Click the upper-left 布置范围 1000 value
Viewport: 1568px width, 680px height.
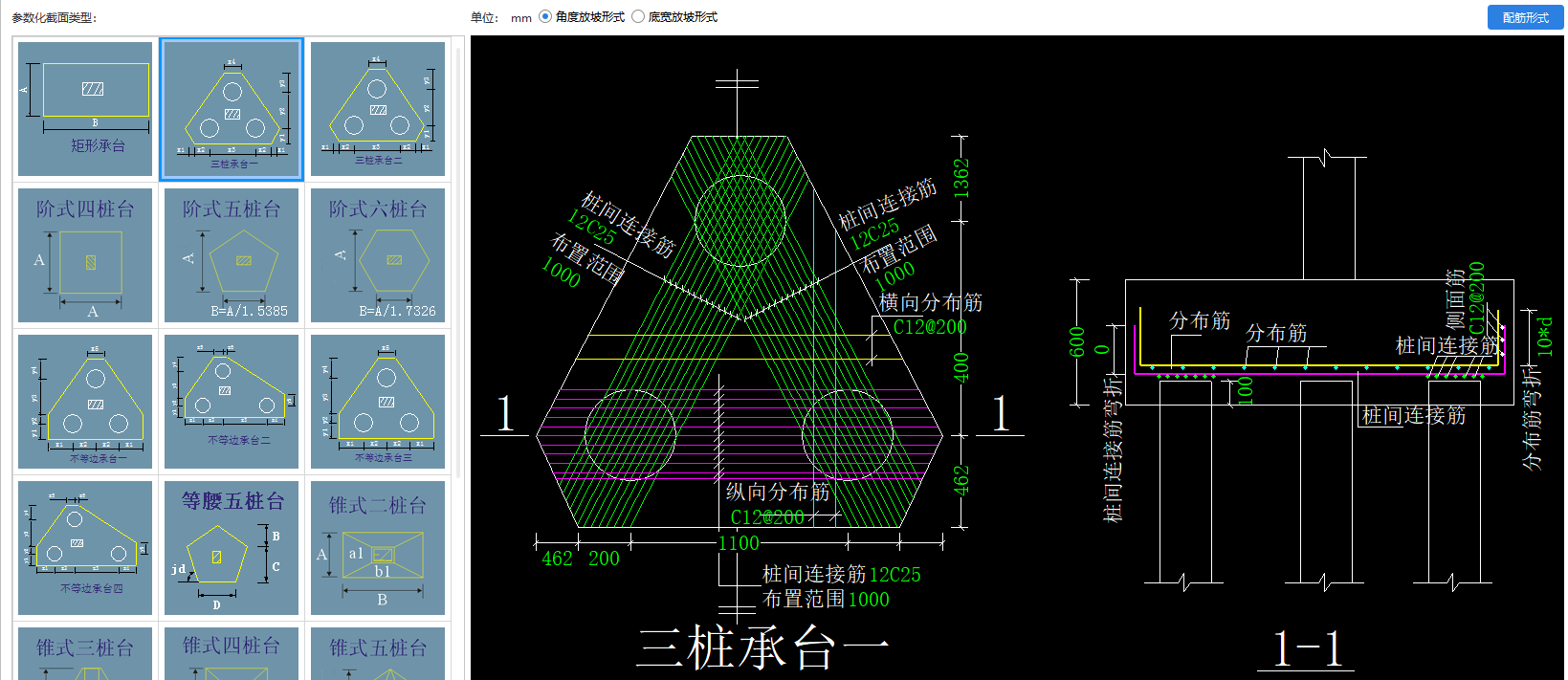point(561,273)
